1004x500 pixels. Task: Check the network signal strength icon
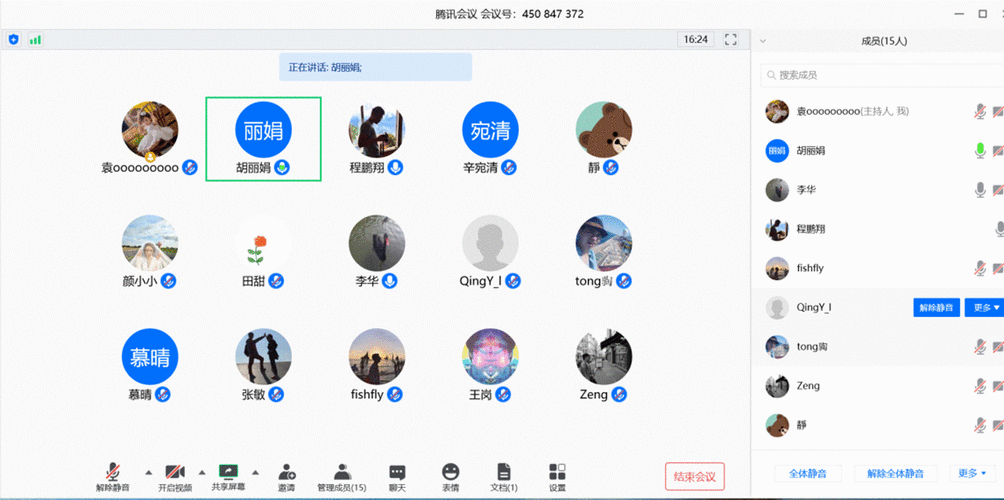[35, 40]
